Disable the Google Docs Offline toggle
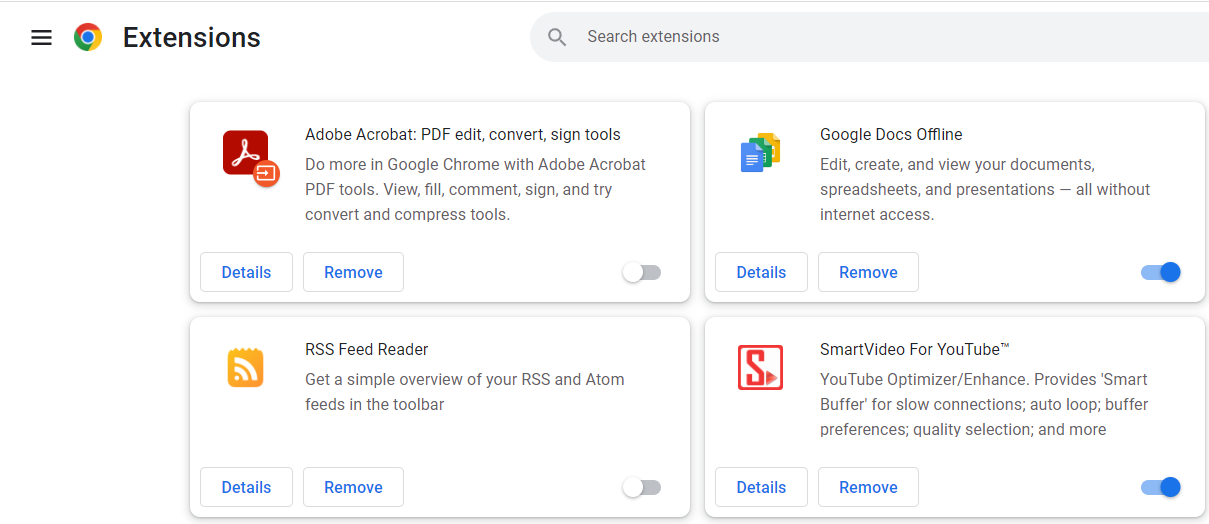The image size is (1209, 524). pyautogui.click(x=1160, y=272)
